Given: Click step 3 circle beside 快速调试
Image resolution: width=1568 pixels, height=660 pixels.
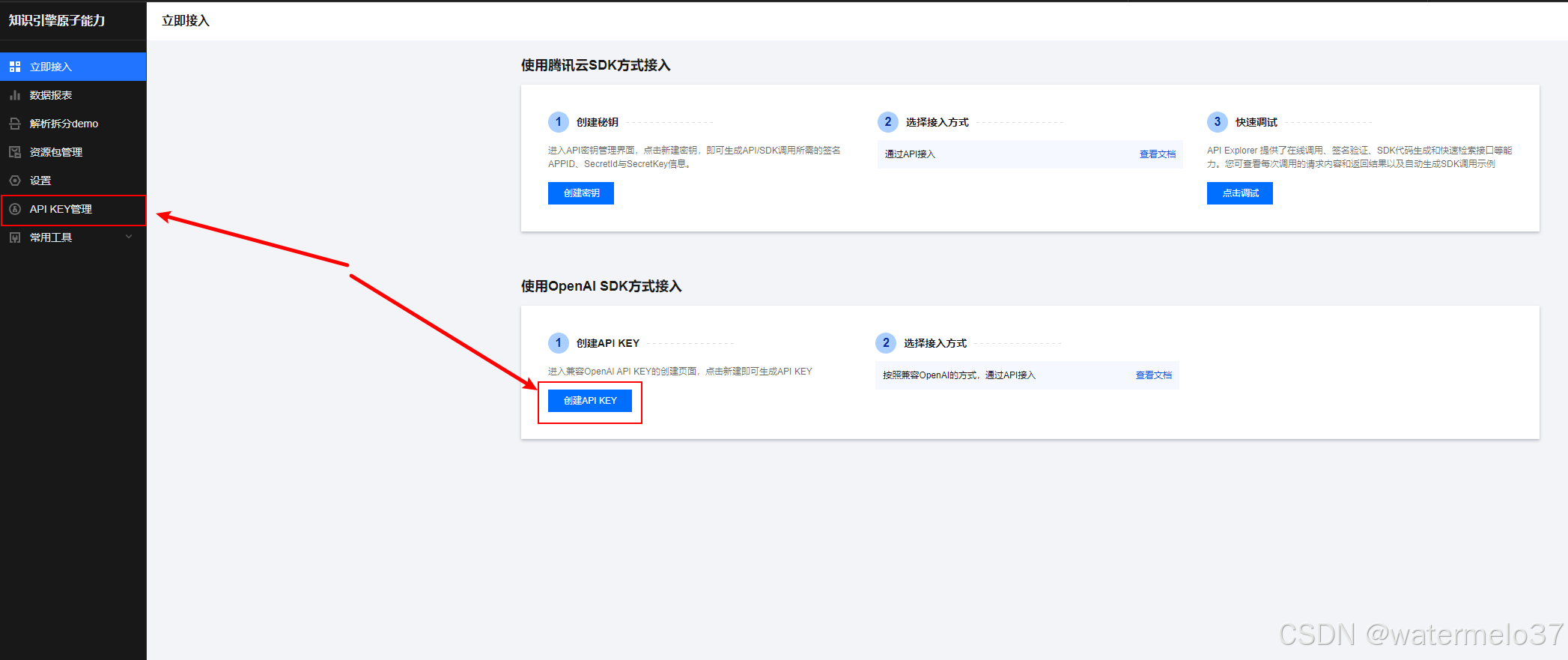Looking at the screenshot, I should click(1217, 122).
